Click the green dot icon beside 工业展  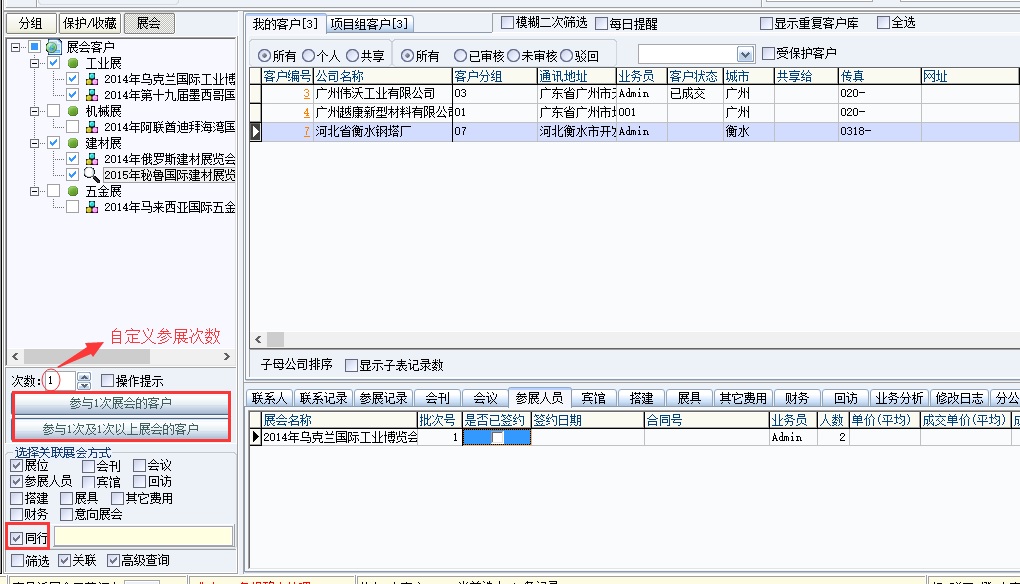(x=73, y=63)
